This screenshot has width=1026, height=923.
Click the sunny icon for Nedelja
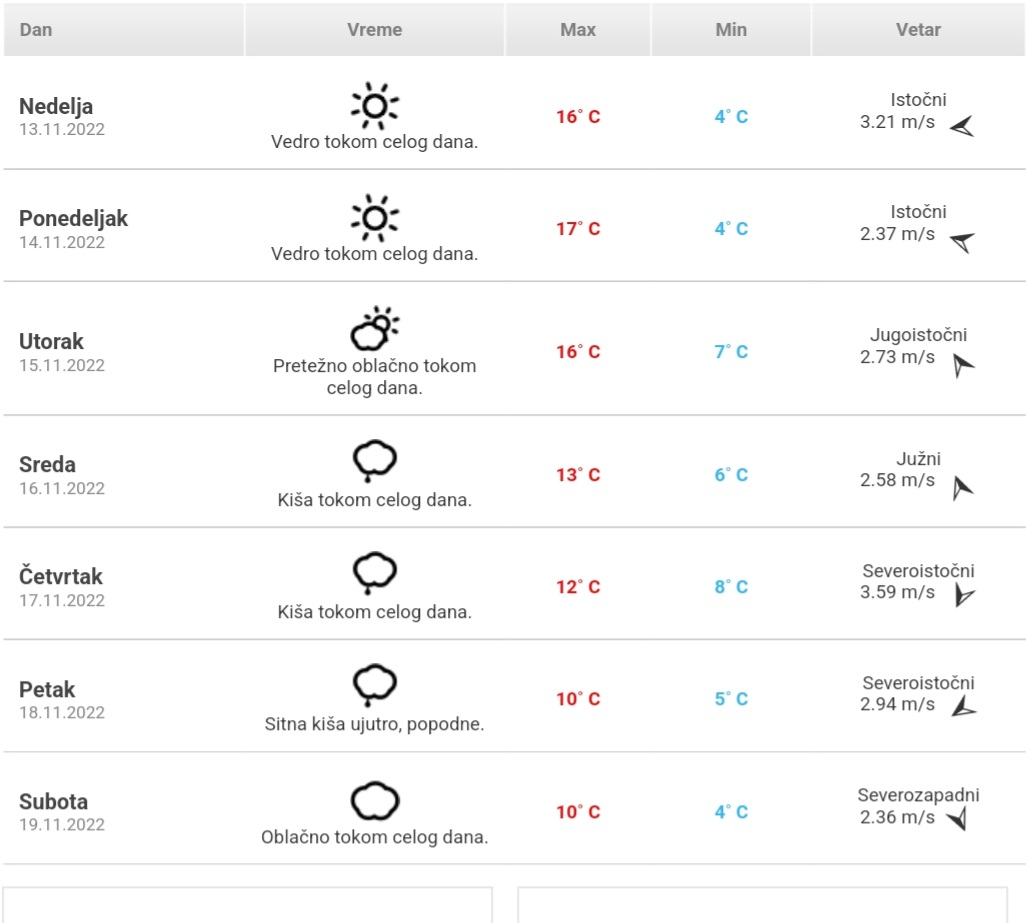374,105
